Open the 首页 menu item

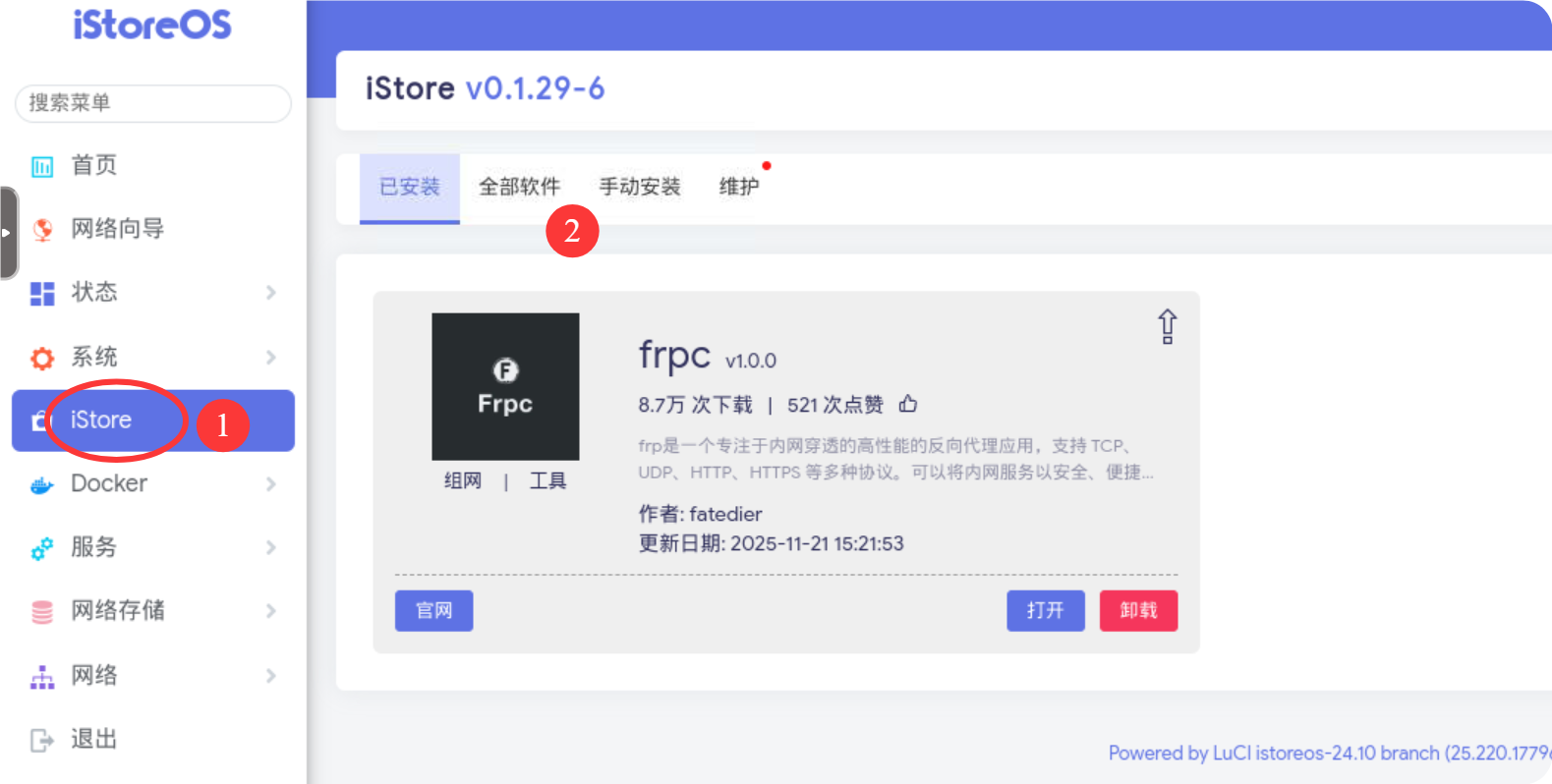[x=94, y=165]
